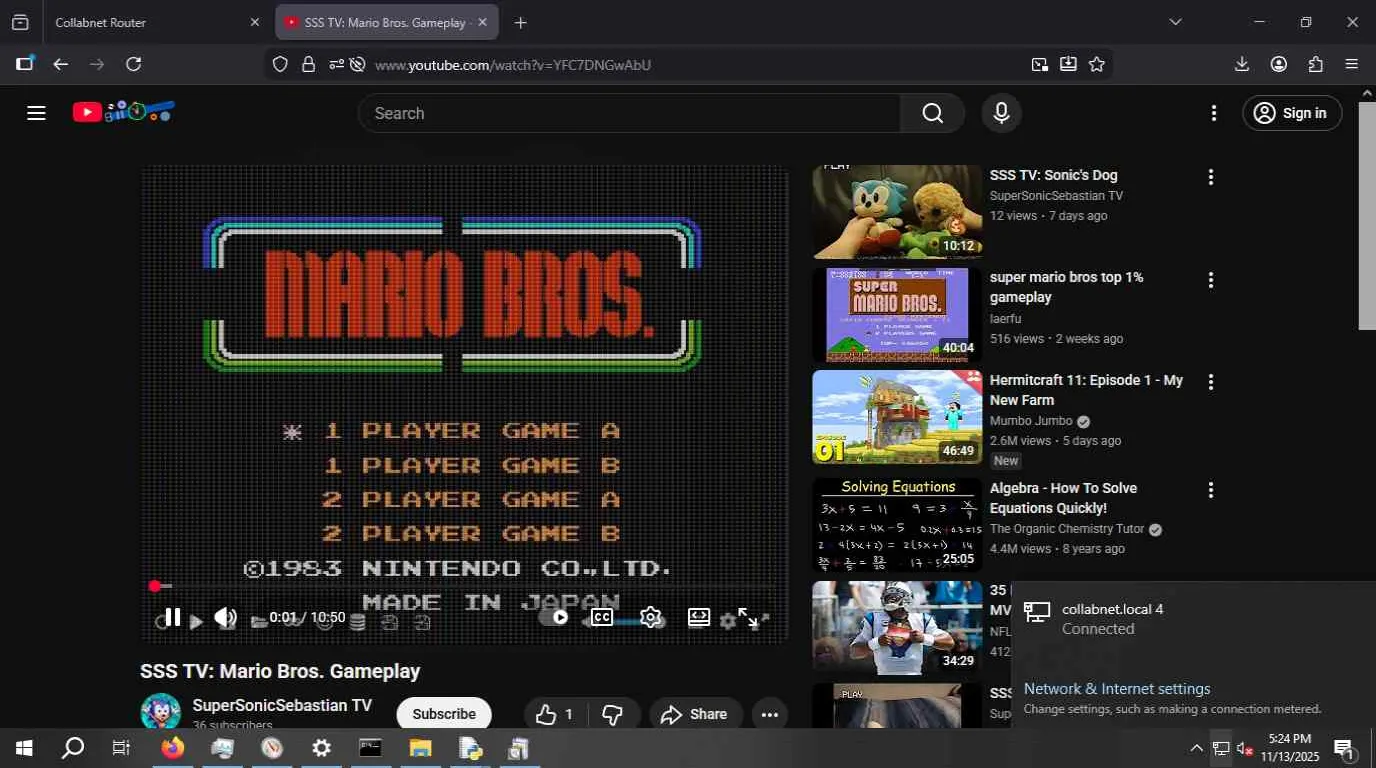This screenshot has width=1376, height=768.
Task: Show site security info via padlock
Action: click(308, 64)
